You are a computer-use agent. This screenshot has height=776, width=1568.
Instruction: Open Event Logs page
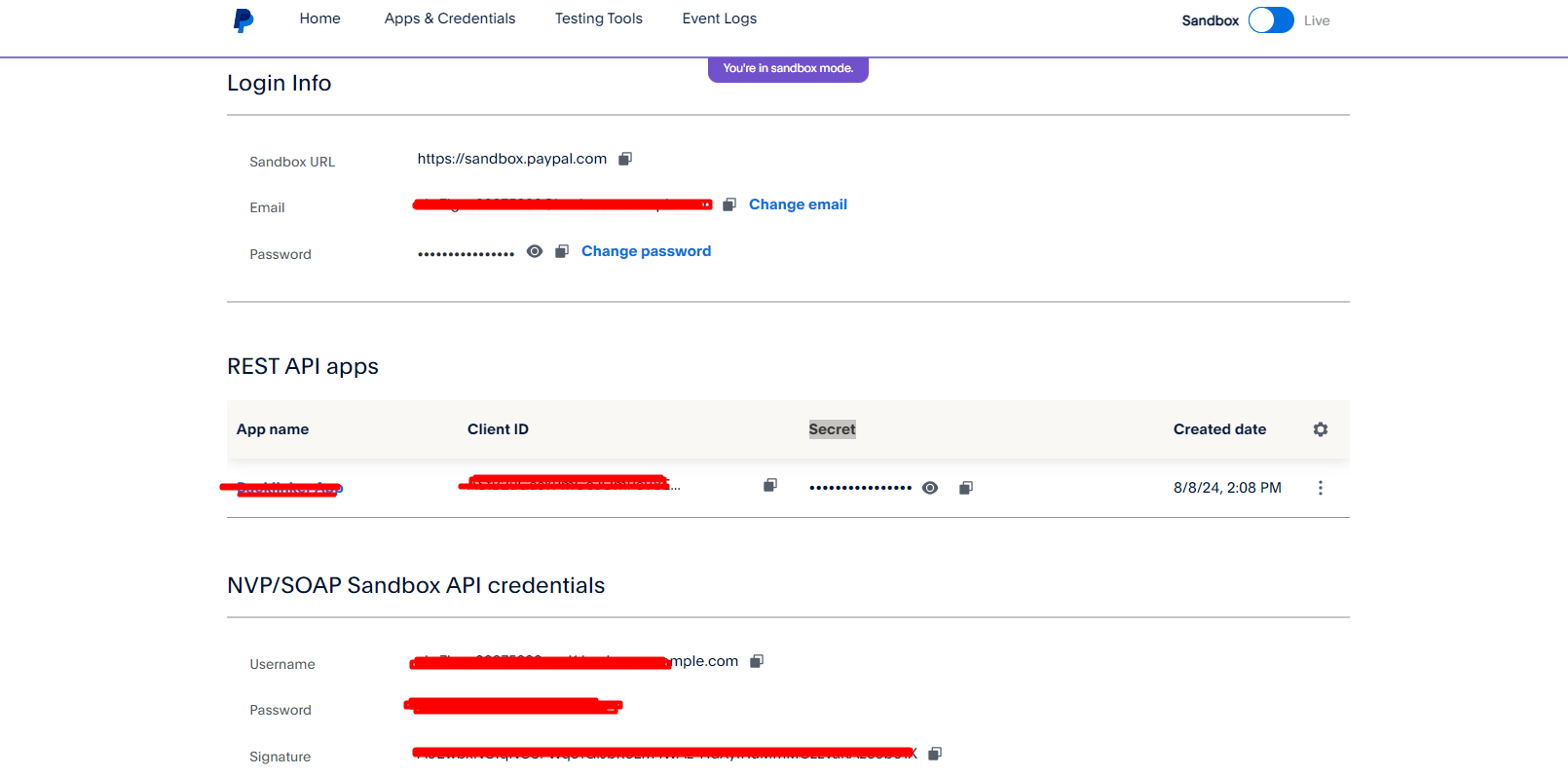point(720,18)
